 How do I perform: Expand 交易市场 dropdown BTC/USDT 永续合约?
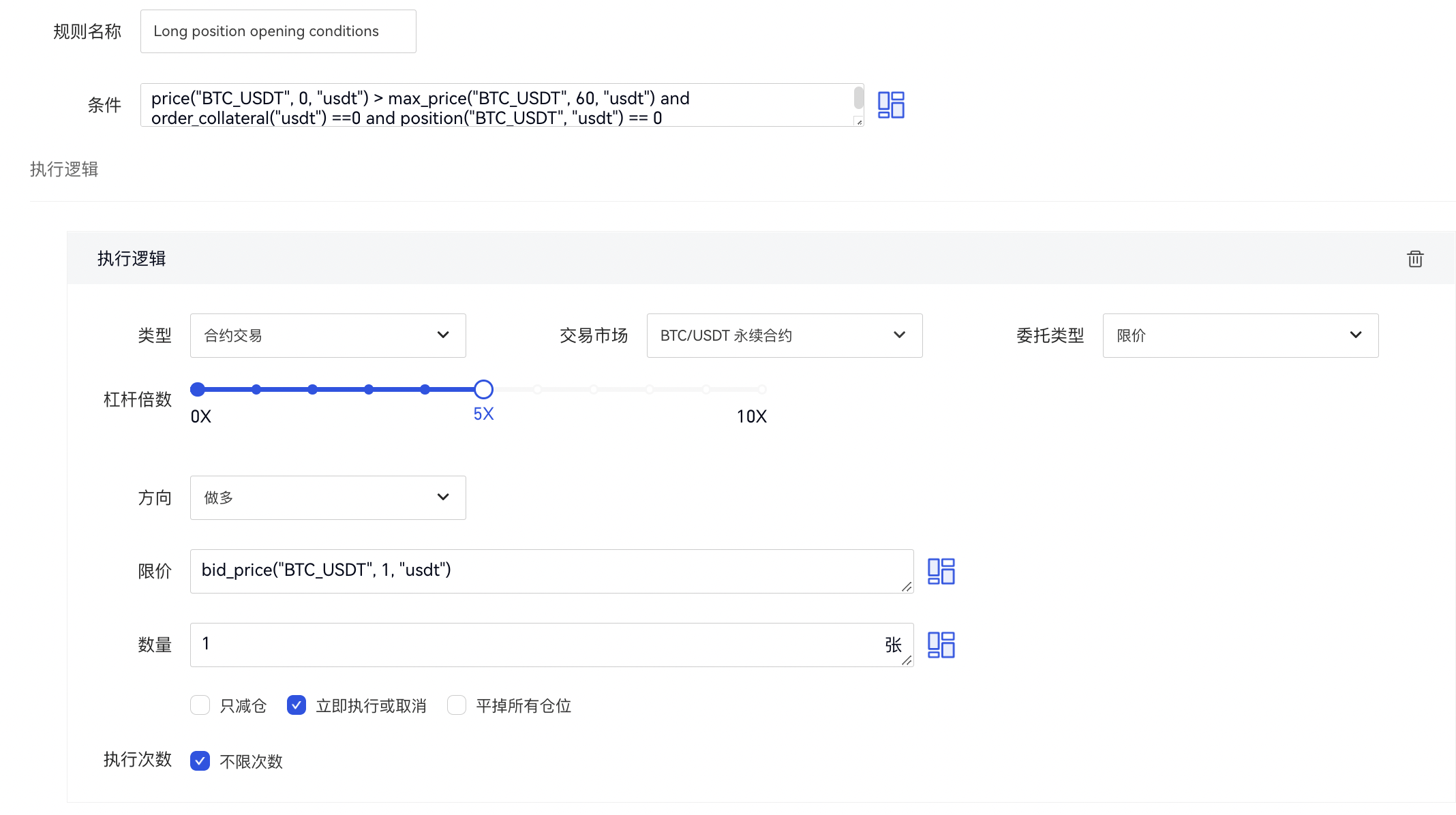tap(784, 335)
